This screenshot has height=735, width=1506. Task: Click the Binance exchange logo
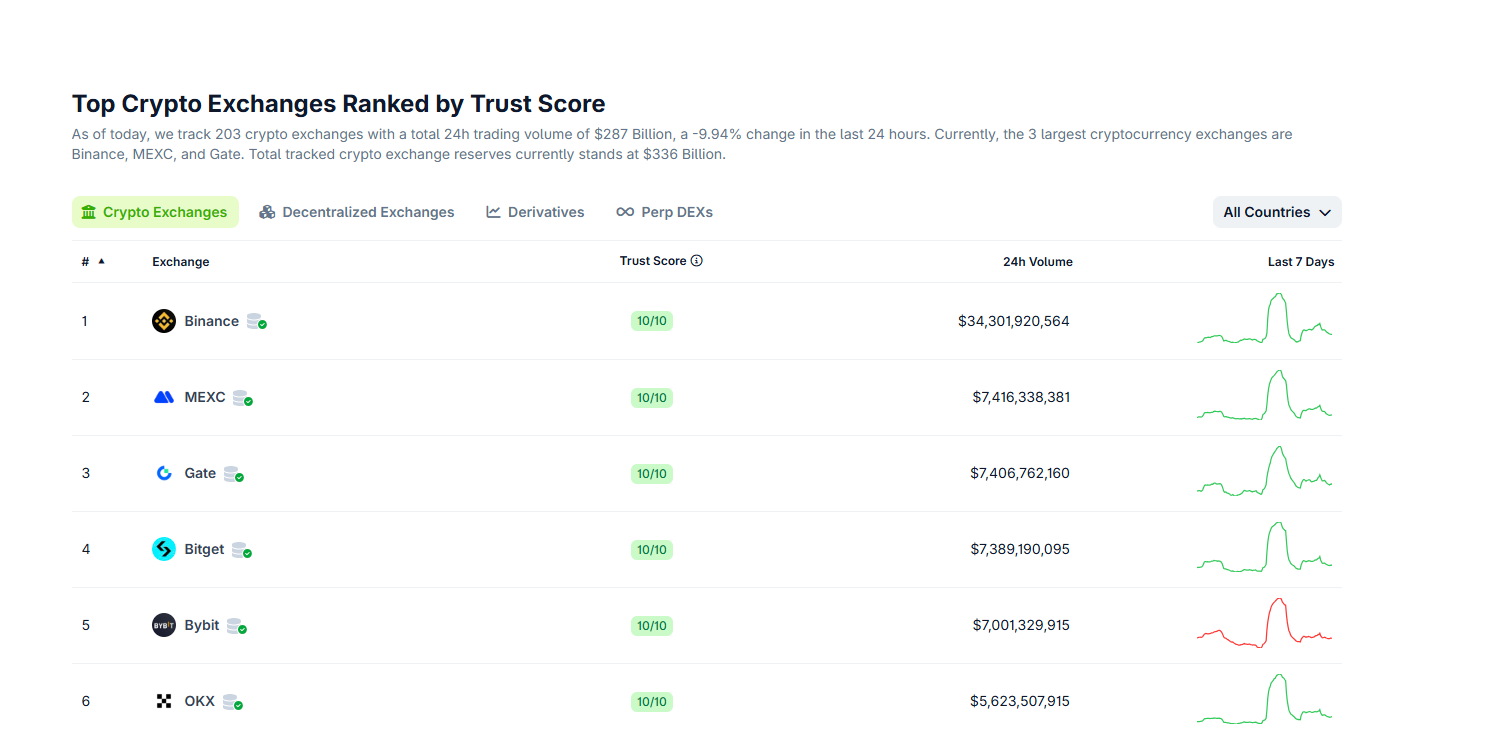pos(163,321)
